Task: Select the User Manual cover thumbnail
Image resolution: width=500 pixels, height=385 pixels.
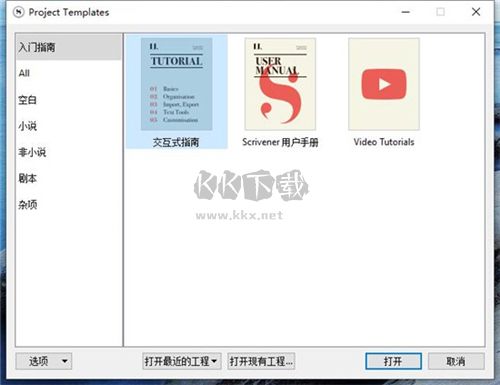Action: (280, 84)
